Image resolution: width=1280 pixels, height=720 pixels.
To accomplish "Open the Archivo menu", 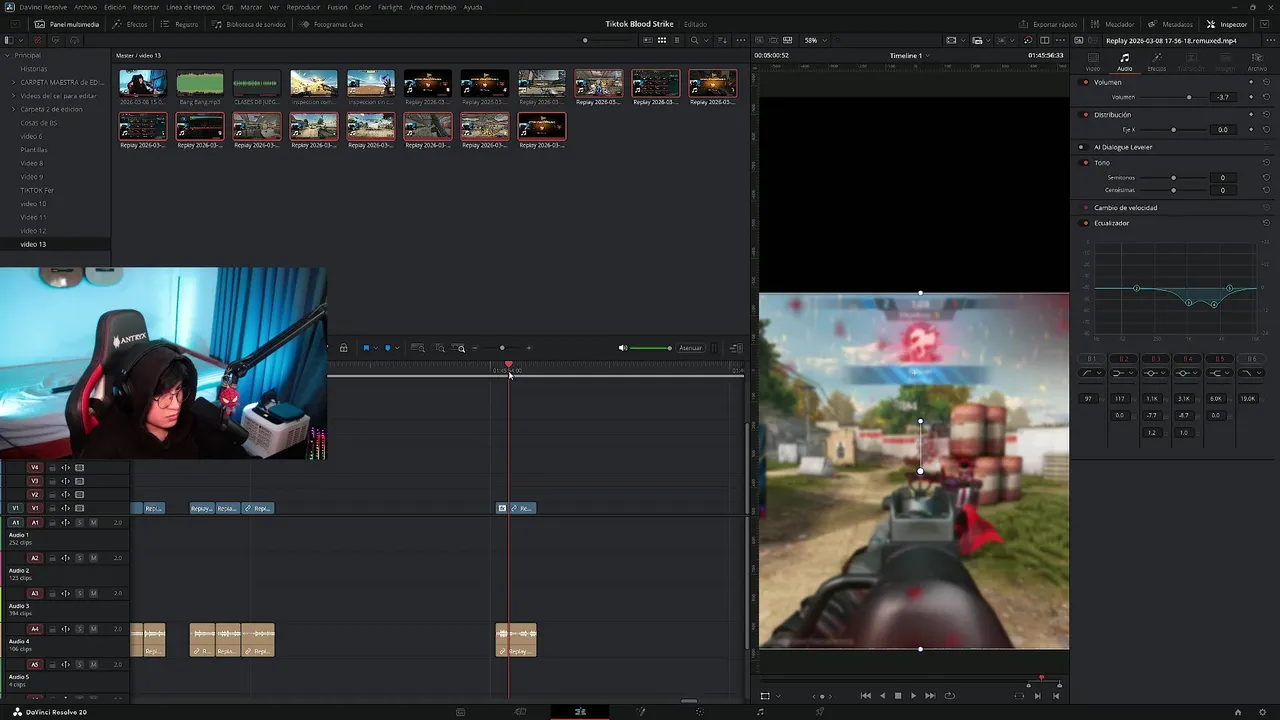I will [85, 7].
